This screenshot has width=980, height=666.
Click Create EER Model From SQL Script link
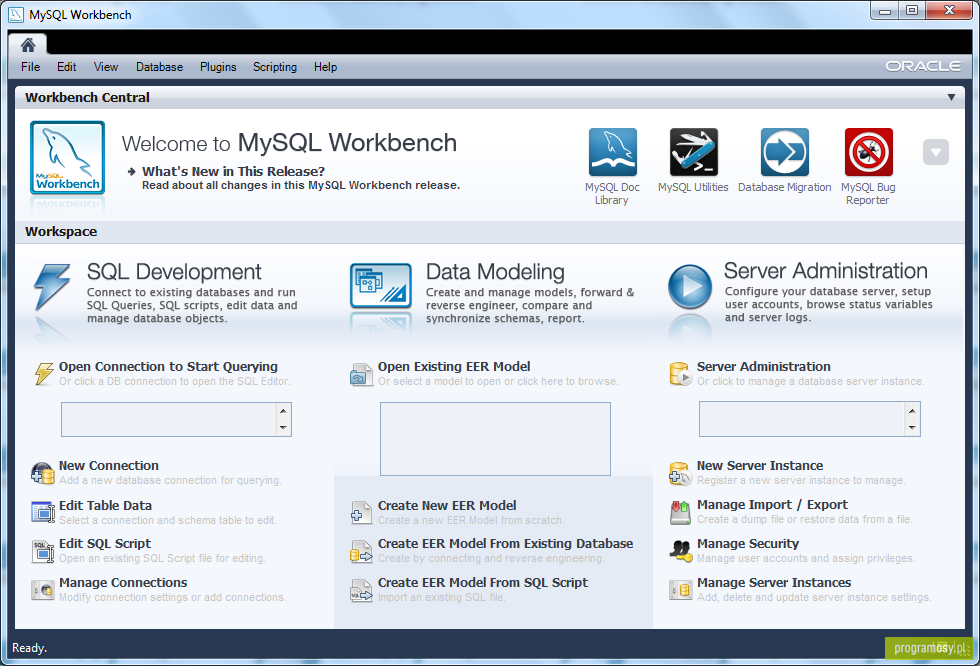(x=482, y=582)
